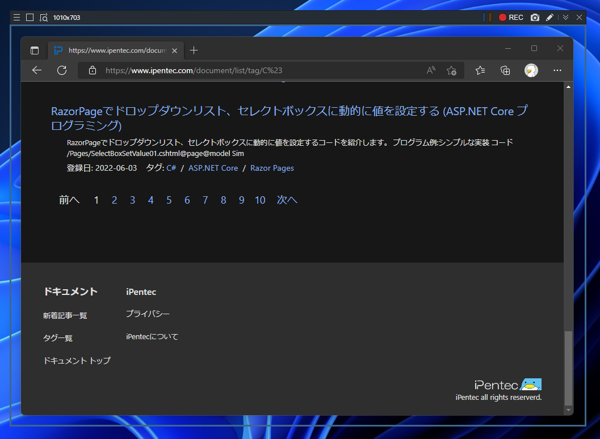Go to page 10
Image resolution: width=600 pixels, height=439 pixels.
[x=260, y=200]
